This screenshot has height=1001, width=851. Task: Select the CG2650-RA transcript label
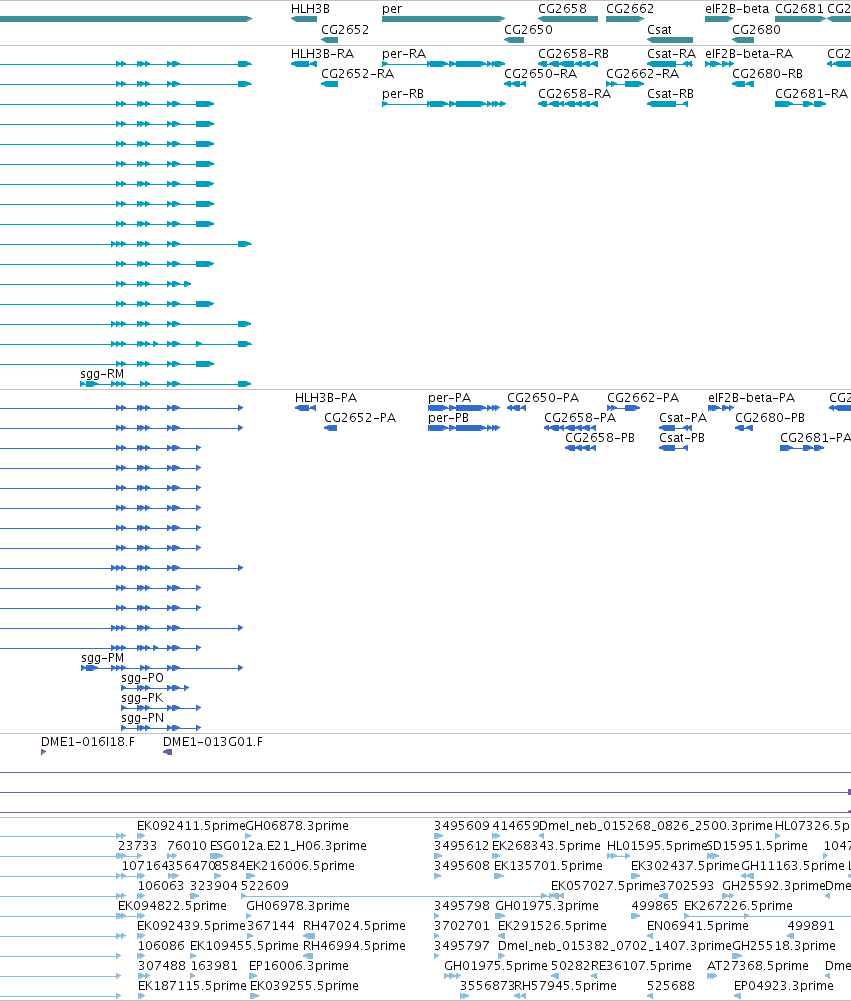click(541, 74)
